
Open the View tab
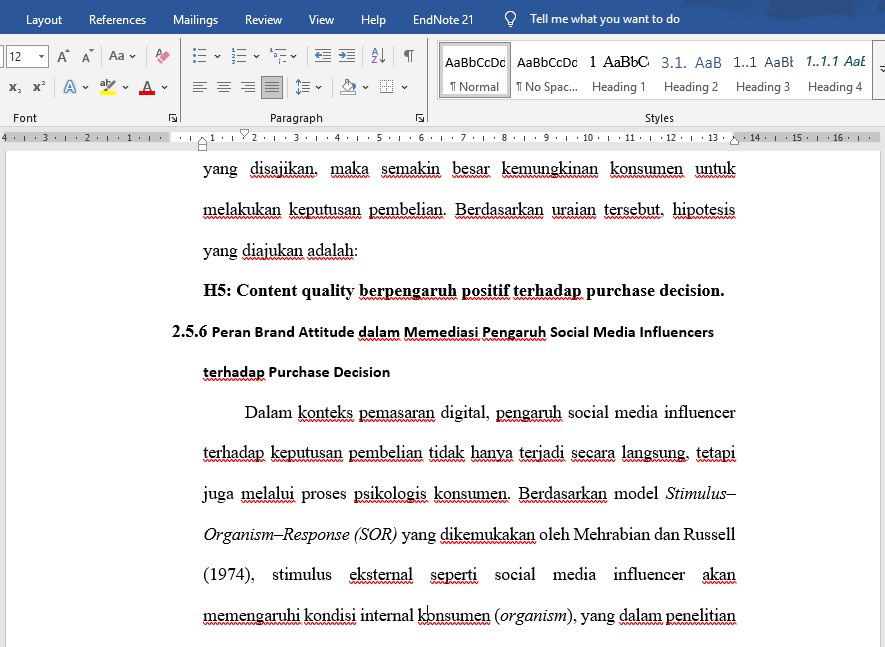click(x=321, y=20)
